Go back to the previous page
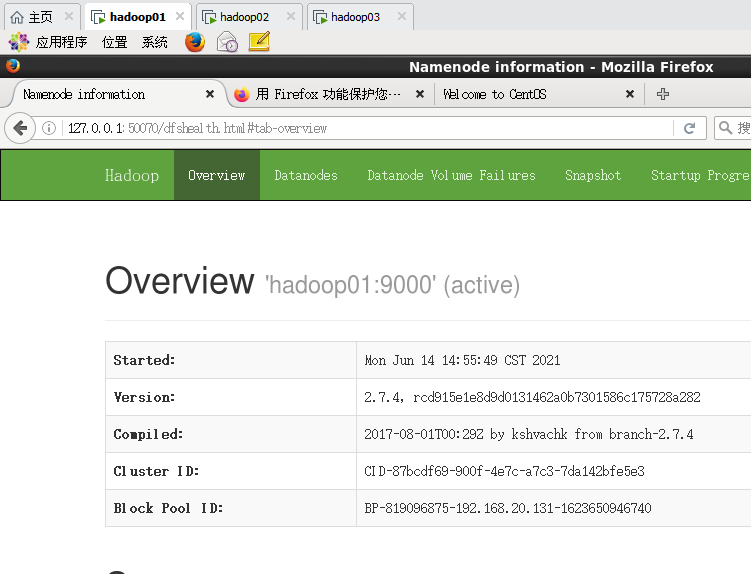Viewport: 751px width, 574px height. [20, 128]
